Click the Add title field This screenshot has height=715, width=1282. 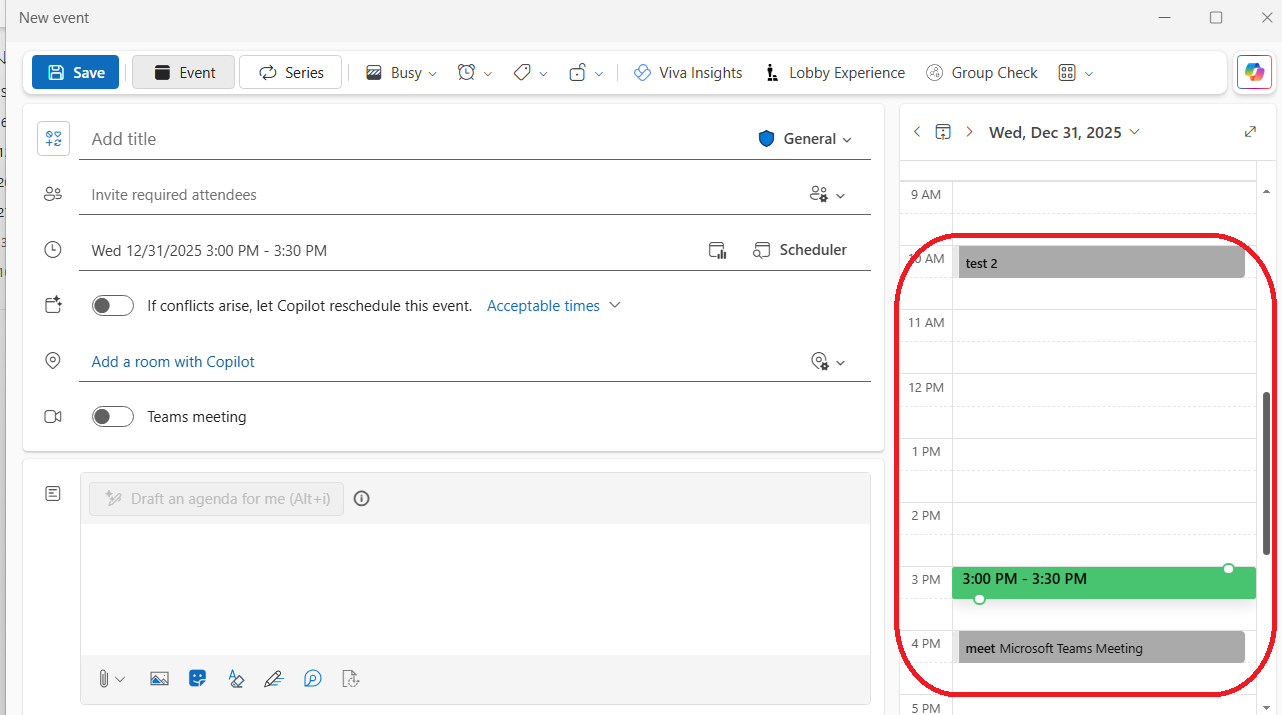point(415,139)
